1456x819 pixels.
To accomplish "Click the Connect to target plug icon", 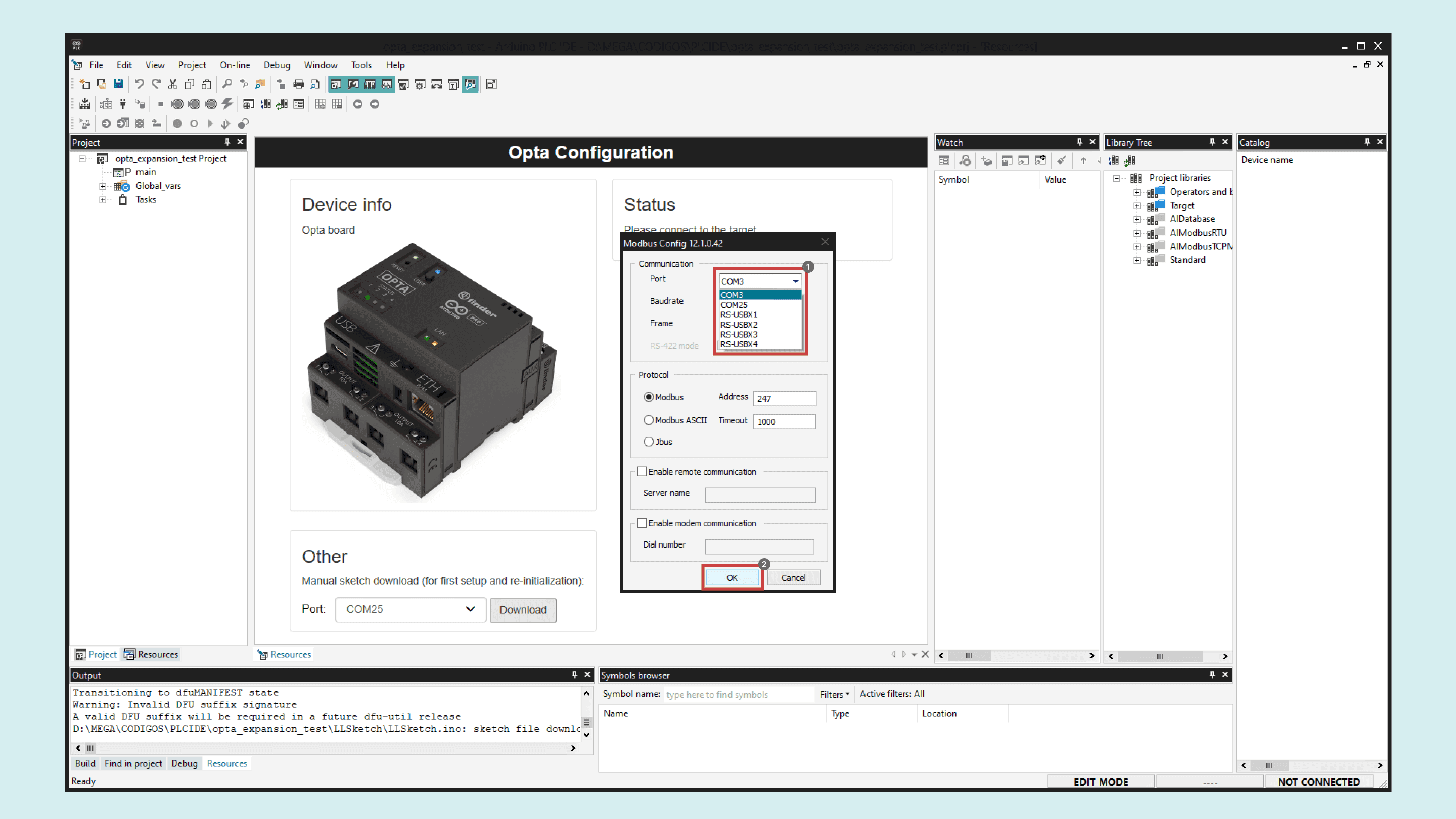I will (123, 104).
